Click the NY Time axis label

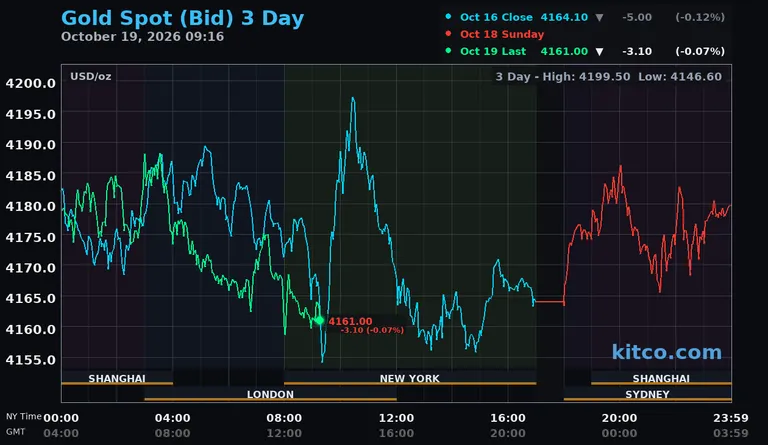coord(24,417)
